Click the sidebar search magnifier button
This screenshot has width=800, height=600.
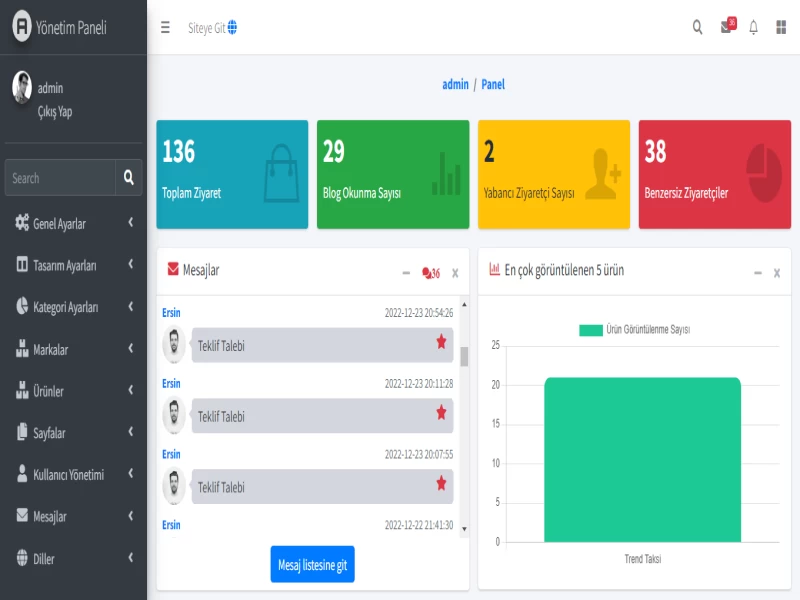point(129,178)
